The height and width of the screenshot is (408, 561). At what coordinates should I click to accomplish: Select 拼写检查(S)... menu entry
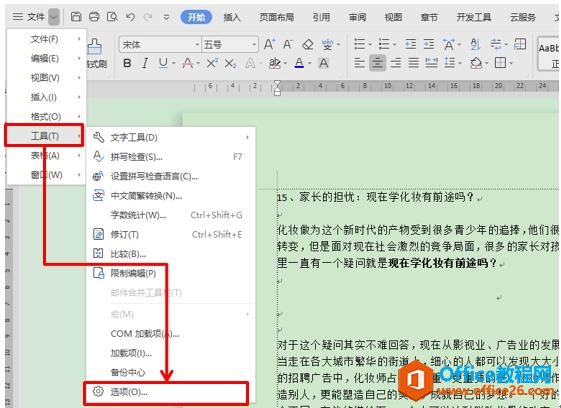(x=170, y=157)
